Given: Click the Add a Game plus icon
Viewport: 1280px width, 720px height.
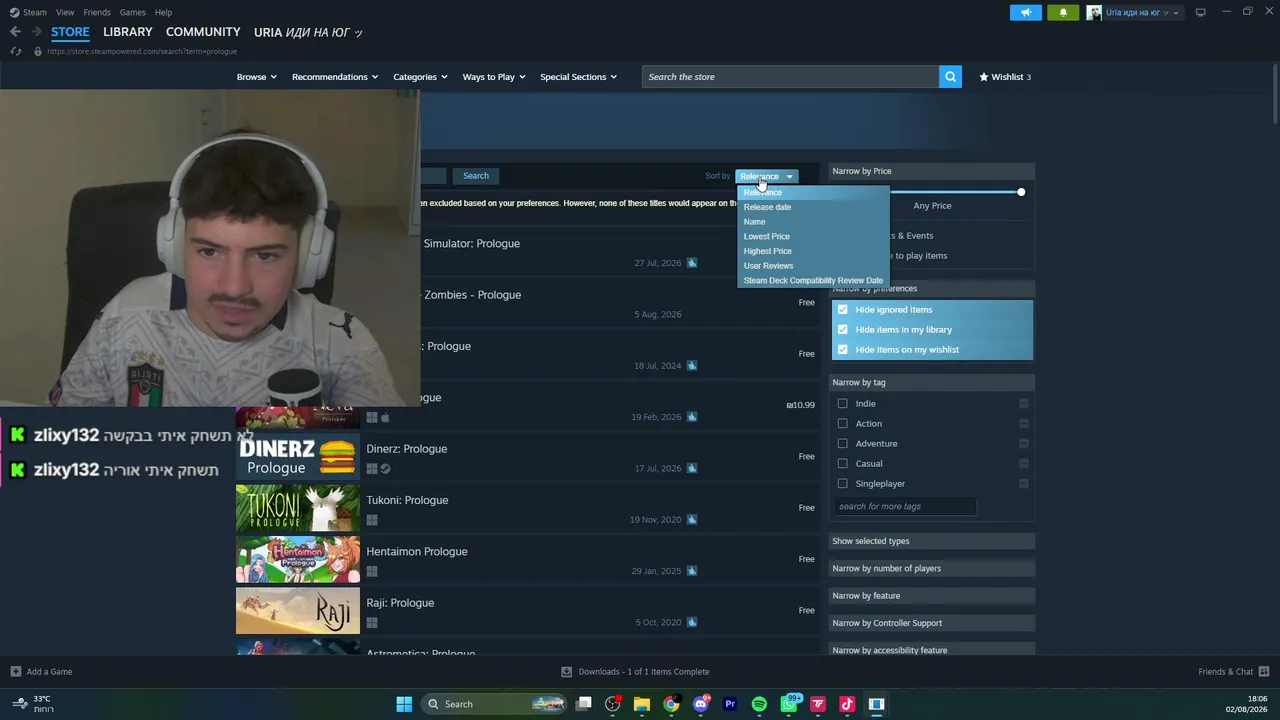Looking at the screenshot, I should 15,672.
